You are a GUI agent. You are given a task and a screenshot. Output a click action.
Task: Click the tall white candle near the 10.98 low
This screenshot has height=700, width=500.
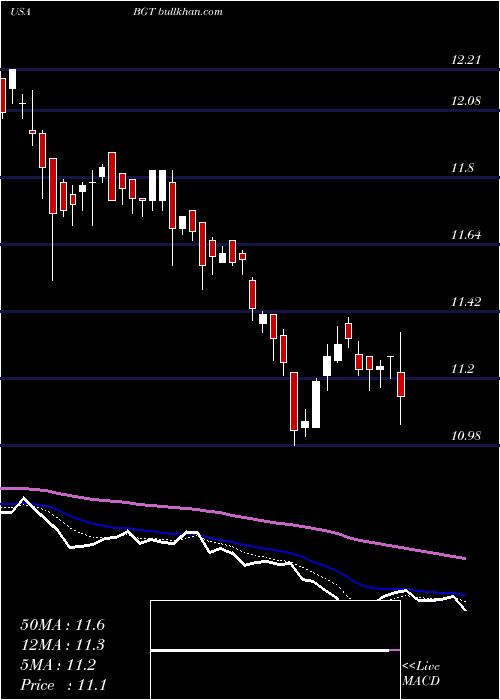pyautogui.click(x=316, y=404)
